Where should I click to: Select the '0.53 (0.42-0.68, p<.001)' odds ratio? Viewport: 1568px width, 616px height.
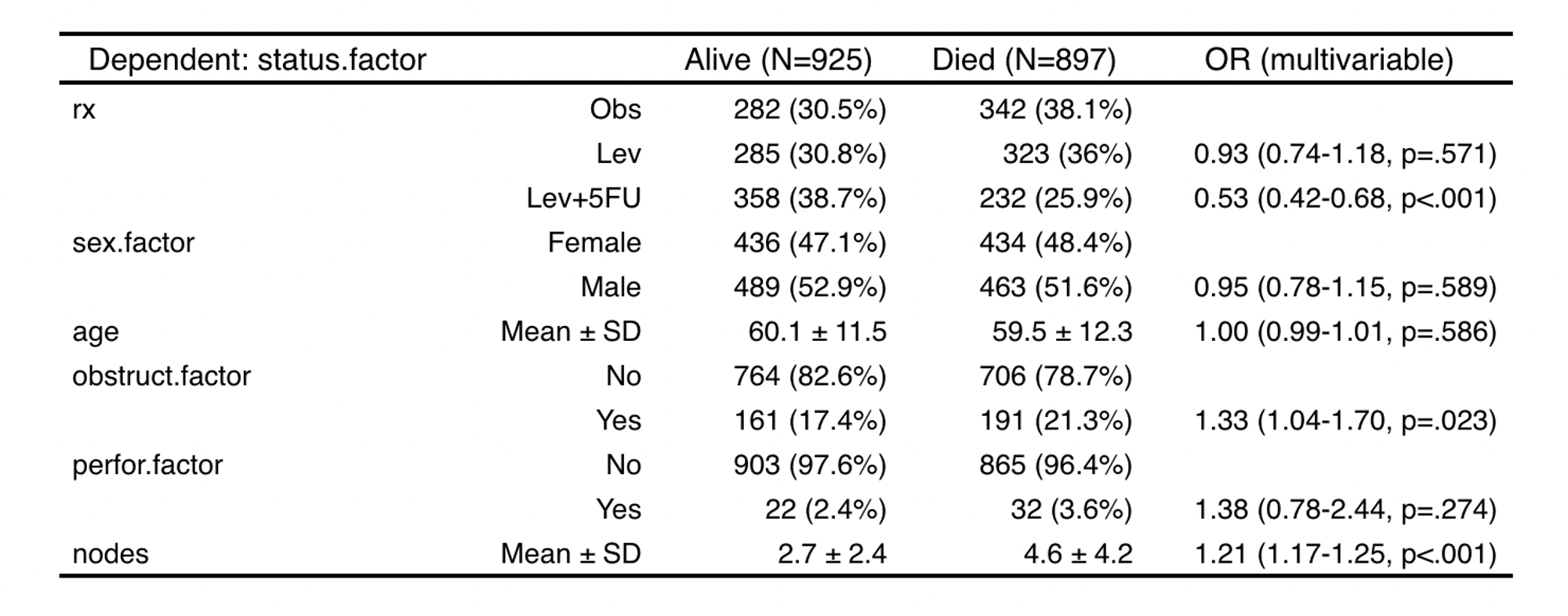1345,198
